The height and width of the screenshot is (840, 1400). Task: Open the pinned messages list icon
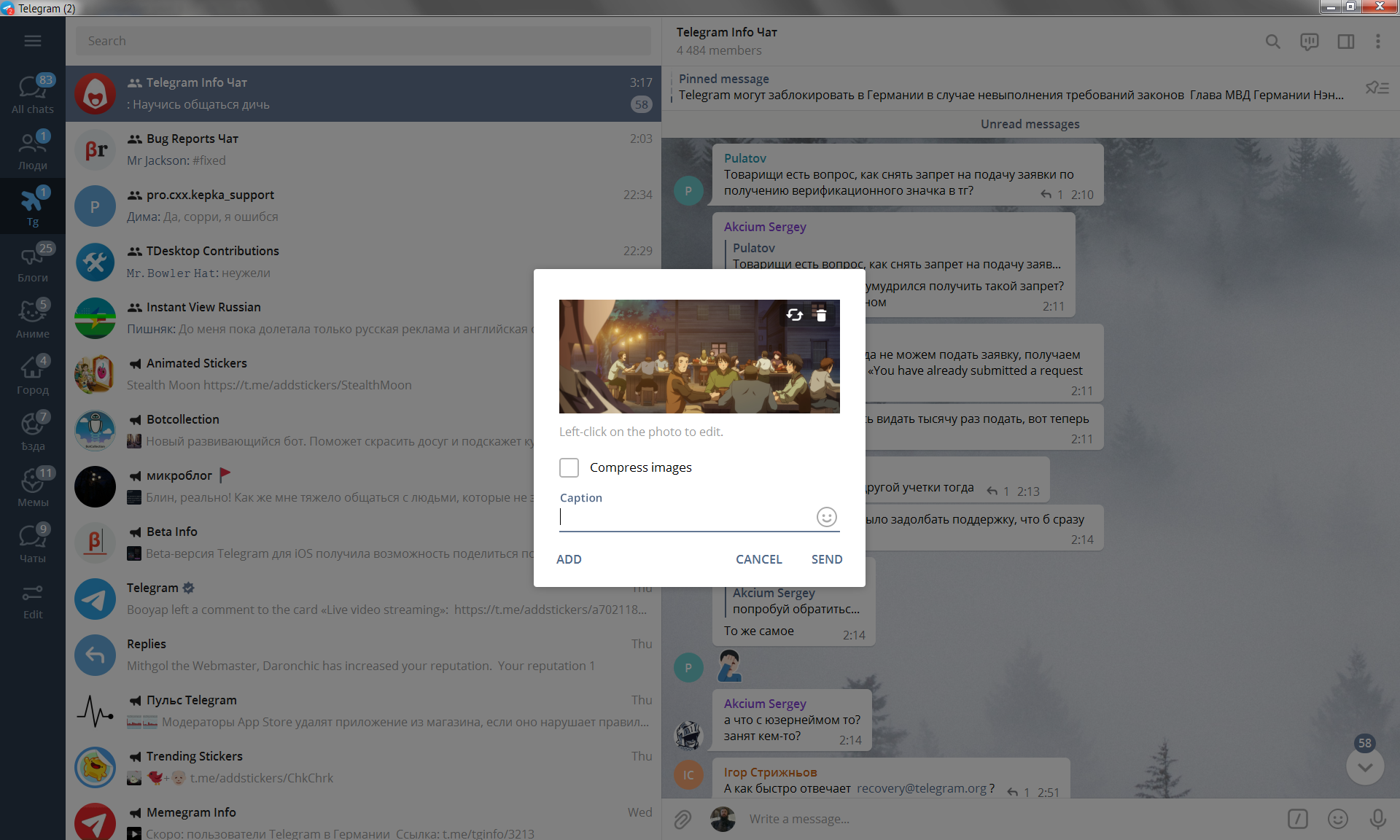click(1377, 87)
